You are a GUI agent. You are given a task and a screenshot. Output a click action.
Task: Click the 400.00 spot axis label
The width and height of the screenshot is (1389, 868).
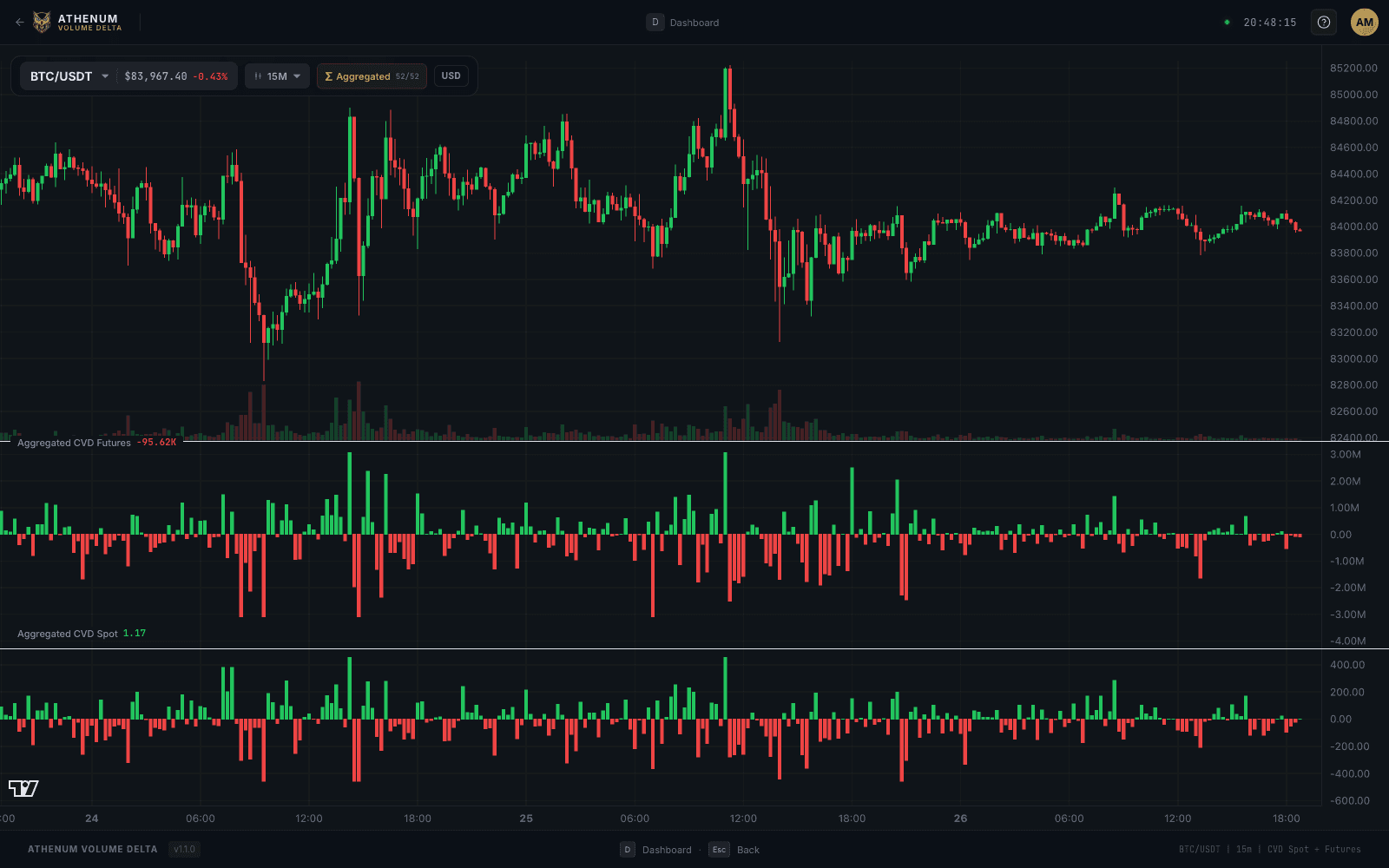click(x=1347, y=665)
